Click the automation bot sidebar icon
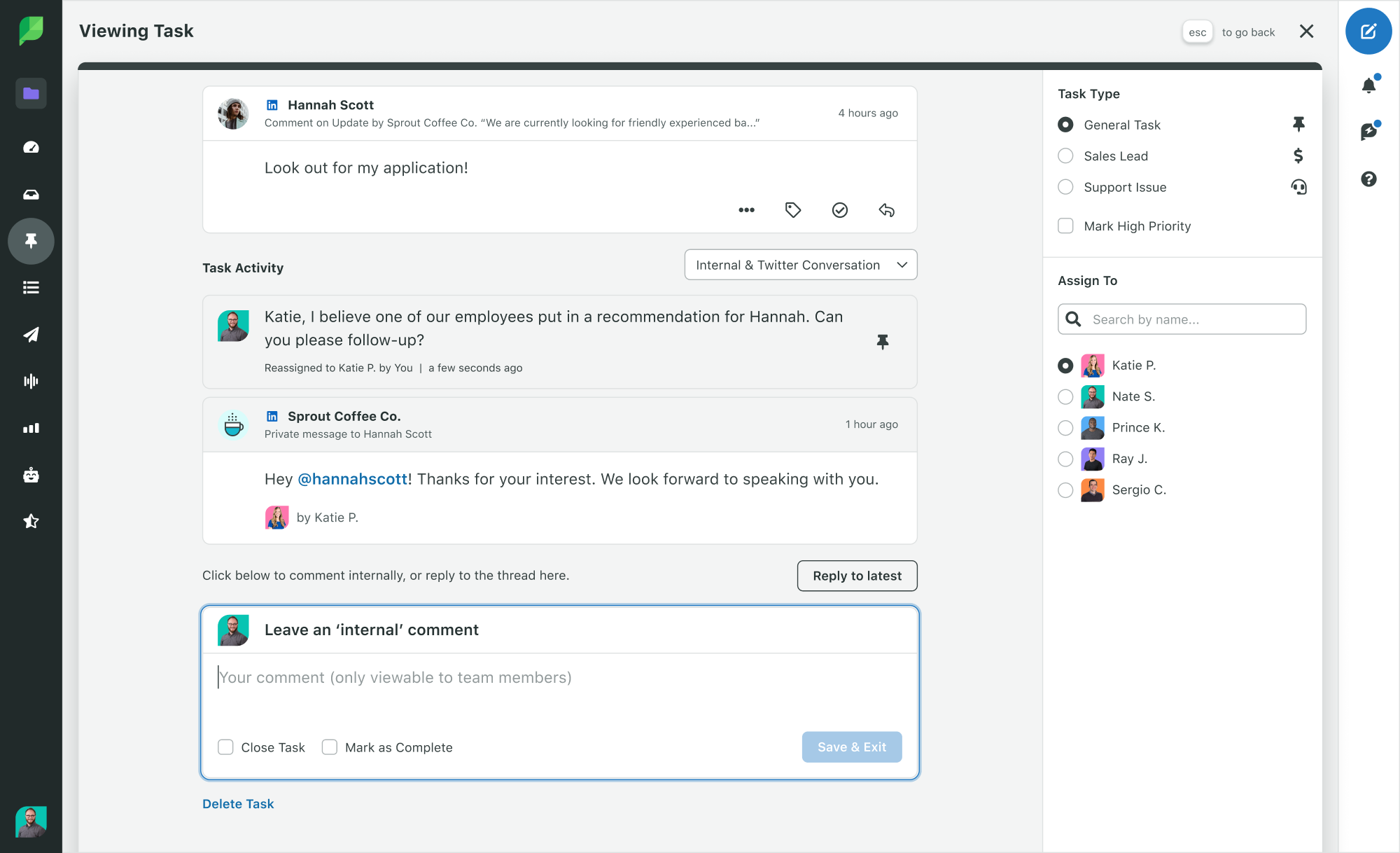Viewport: 1400px width, 853px height. point(31,474)
